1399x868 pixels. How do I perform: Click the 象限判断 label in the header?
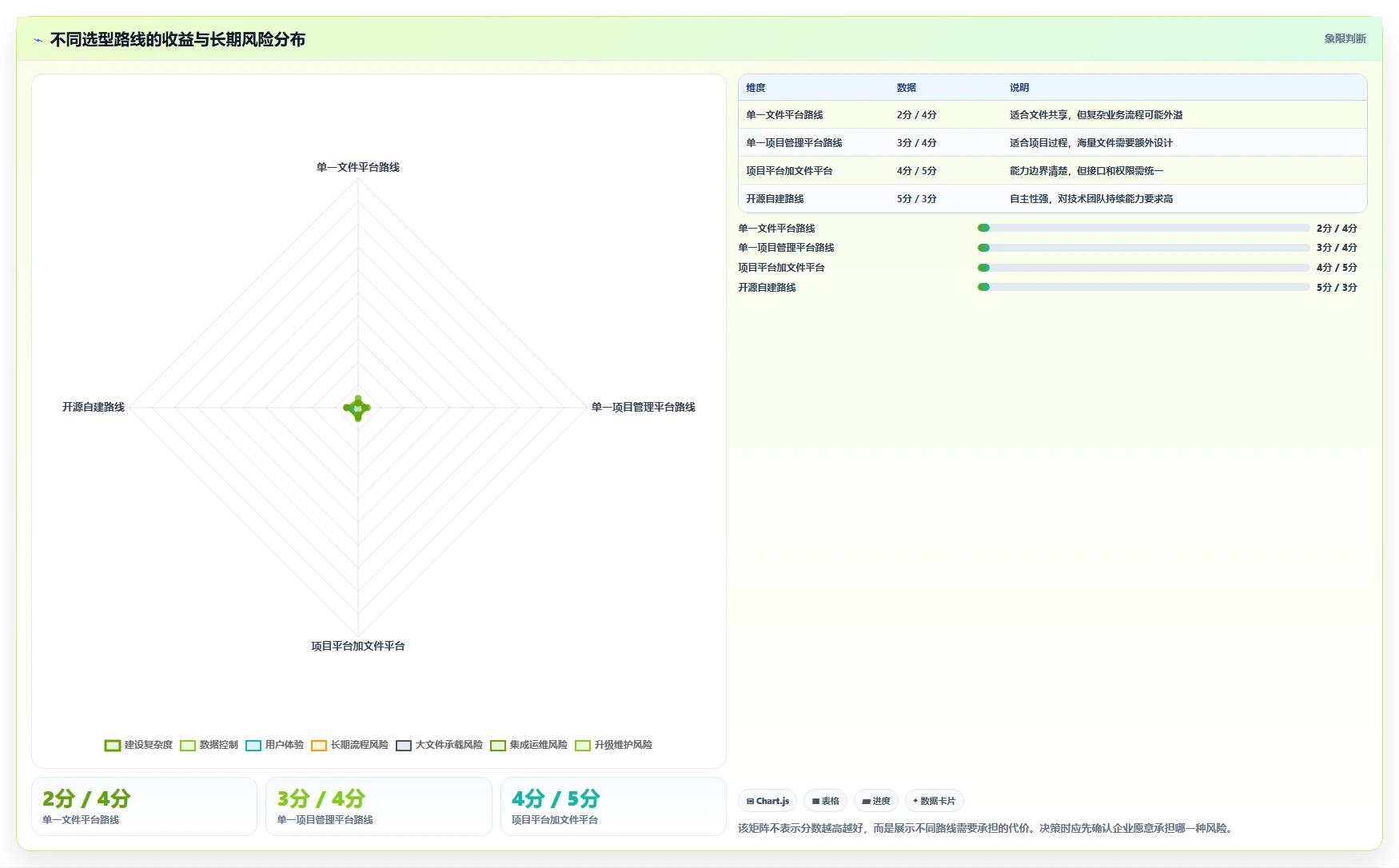1345,38
